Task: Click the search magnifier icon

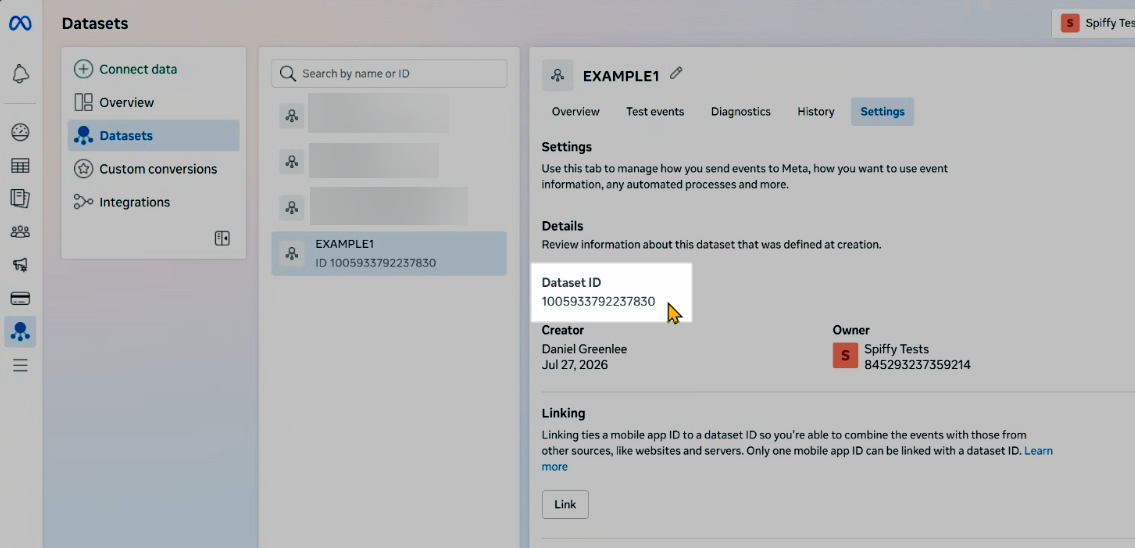Action: (x=287, y=74)
